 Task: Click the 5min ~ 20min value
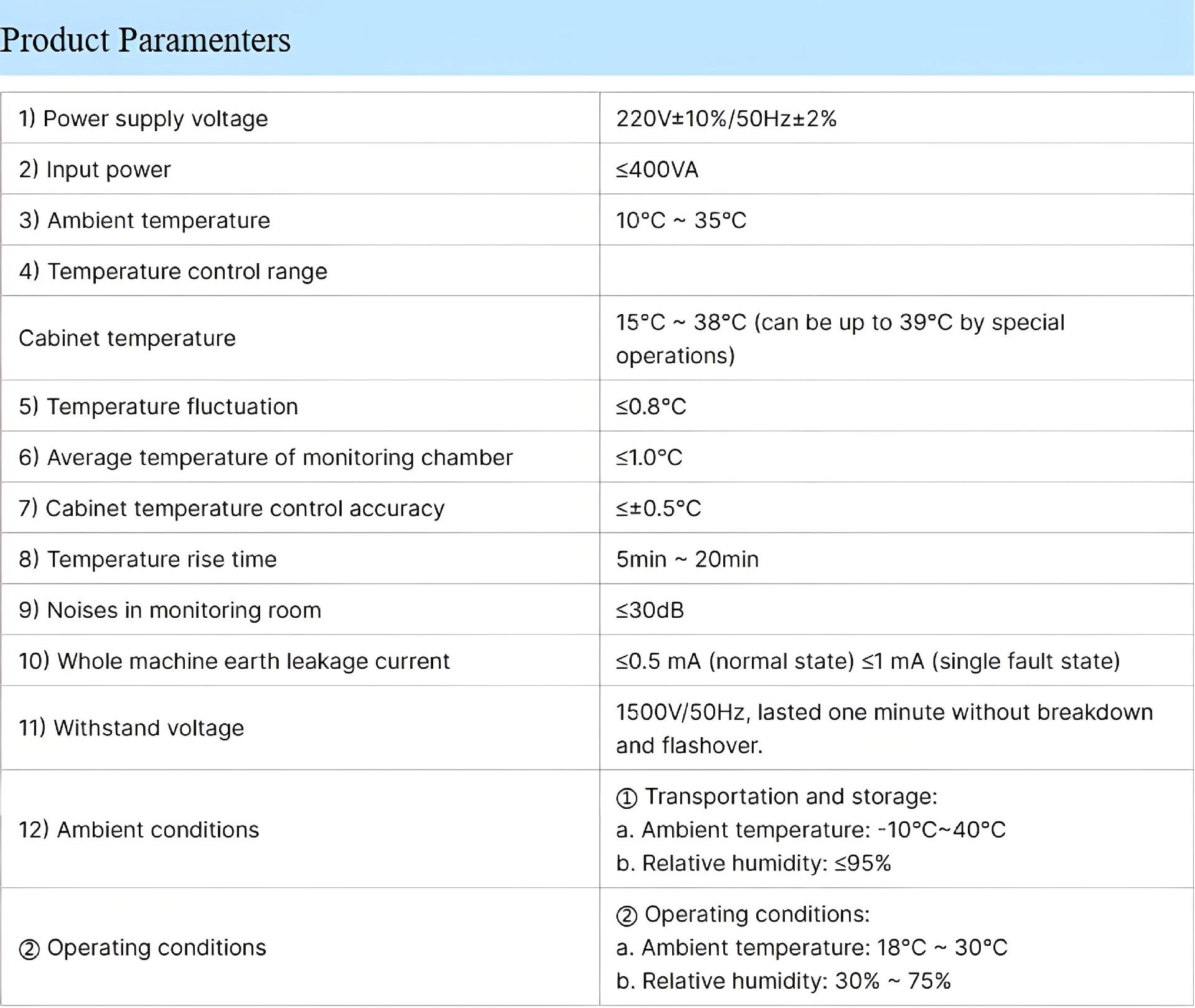tap(687, 559)
